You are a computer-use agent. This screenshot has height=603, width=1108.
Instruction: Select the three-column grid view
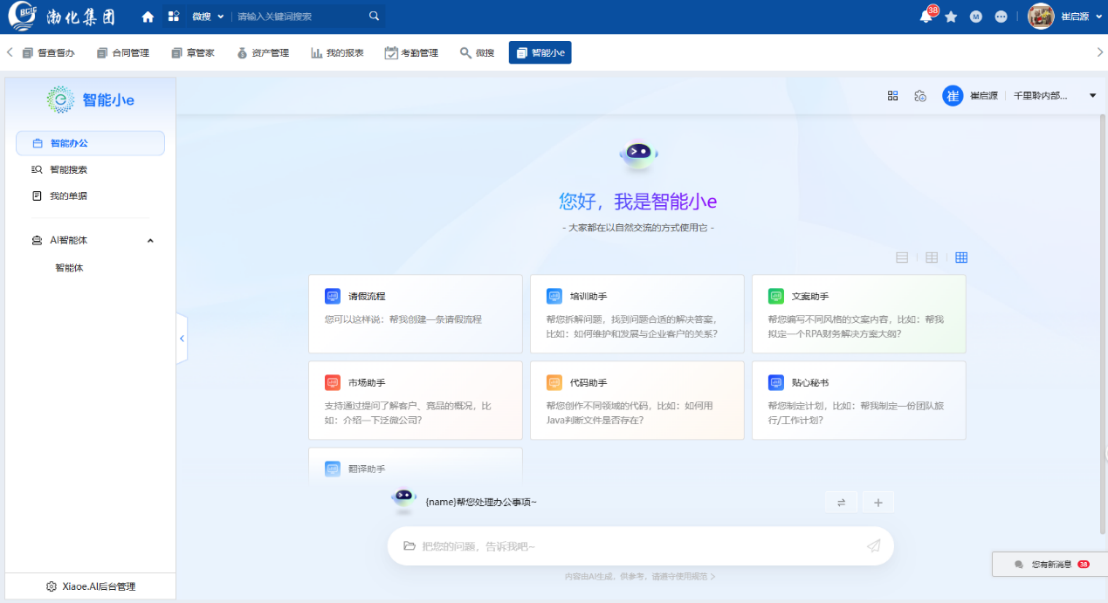tap(961, 258)
